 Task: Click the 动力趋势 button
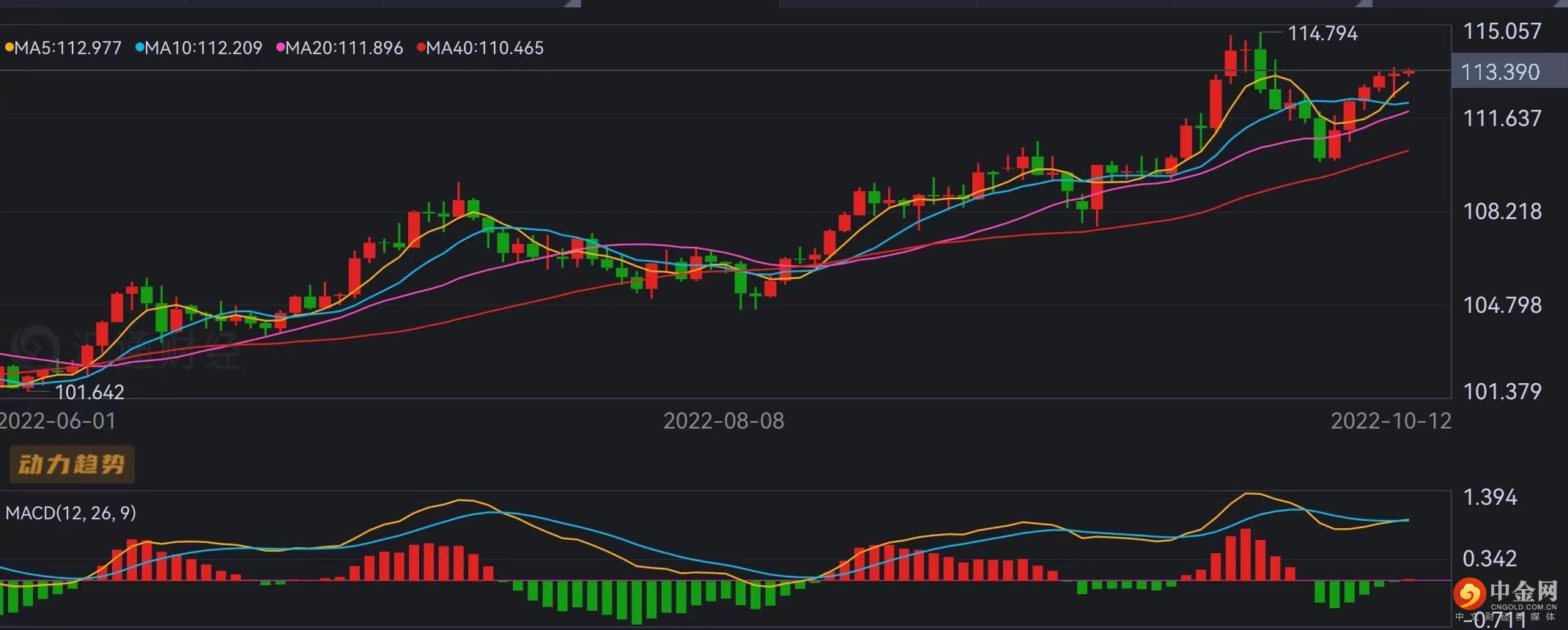(x=71, y=464)
